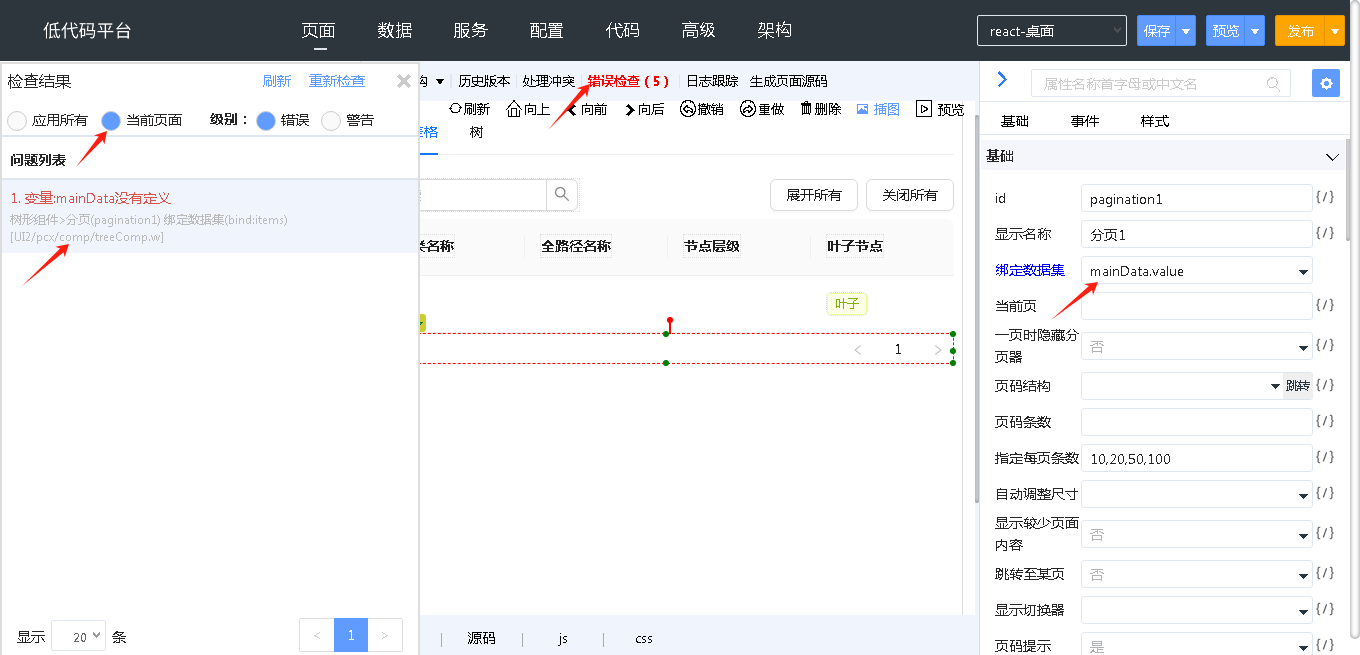
Task: Switch to the 事件 properties tab
Action: (x=1085, y=121)
